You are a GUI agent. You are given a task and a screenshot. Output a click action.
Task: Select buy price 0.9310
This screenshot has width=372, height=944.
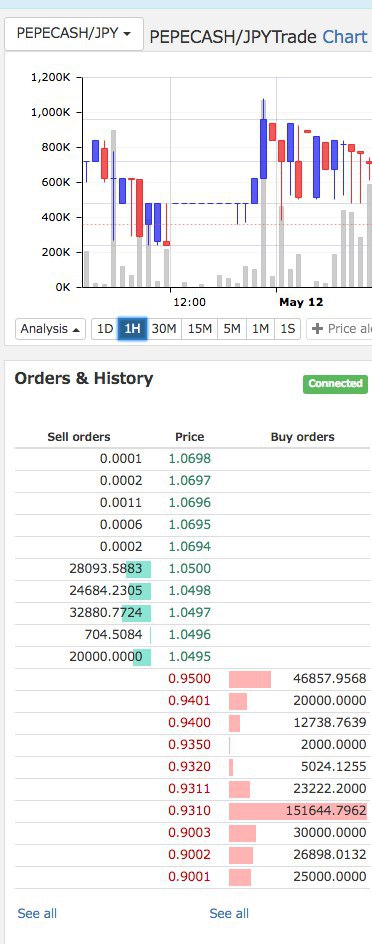[190, 810]
